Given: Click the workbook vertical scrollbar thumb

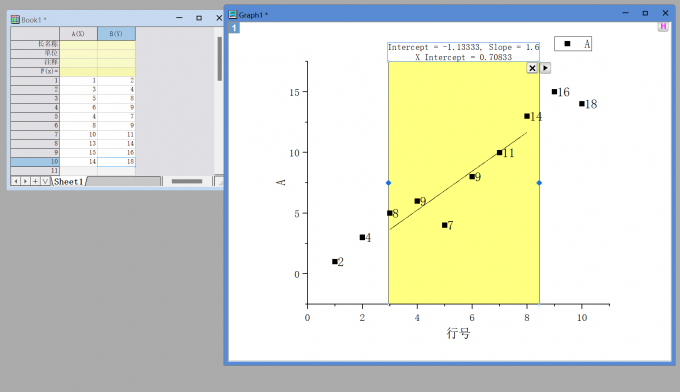Looking at the screenshot, I should [220, 59].
